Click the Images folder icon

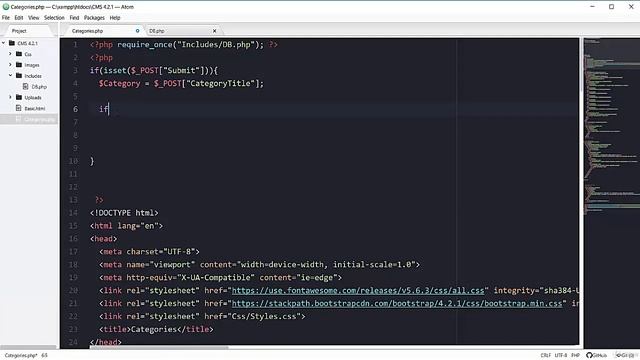tap(19, 64)
